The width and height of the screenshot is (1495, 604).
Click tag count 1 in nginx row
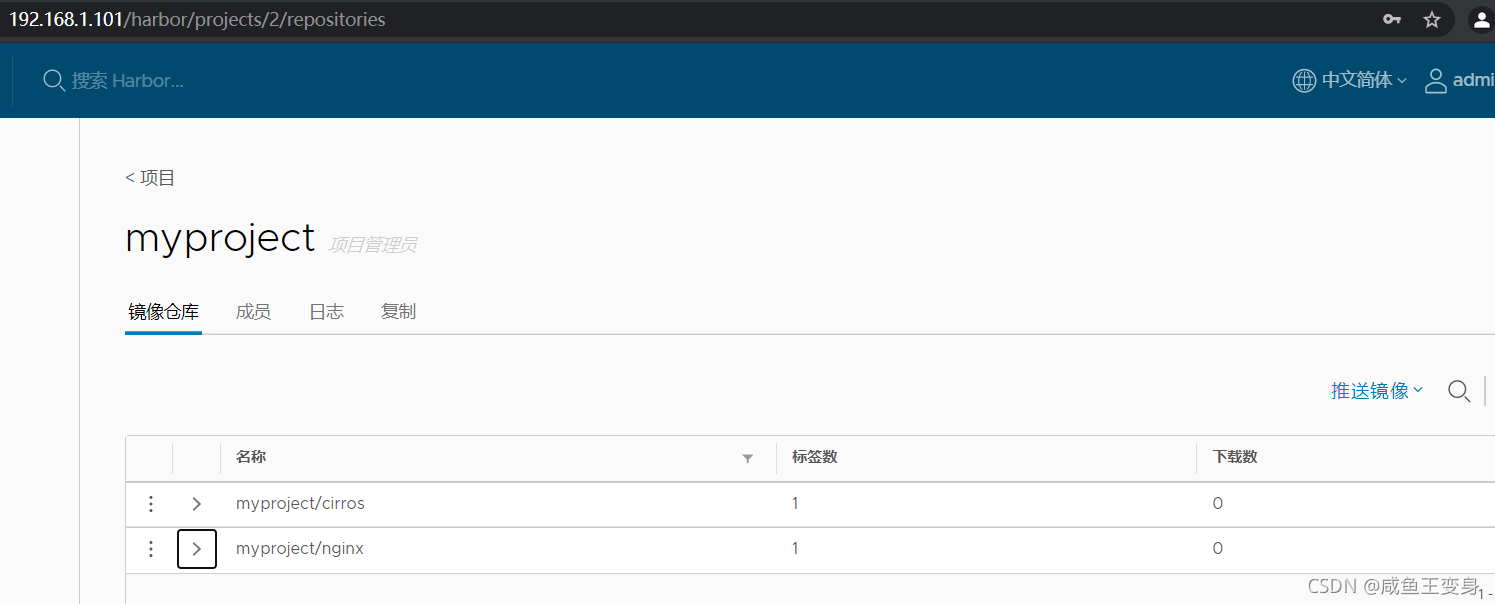pos(795,549)
